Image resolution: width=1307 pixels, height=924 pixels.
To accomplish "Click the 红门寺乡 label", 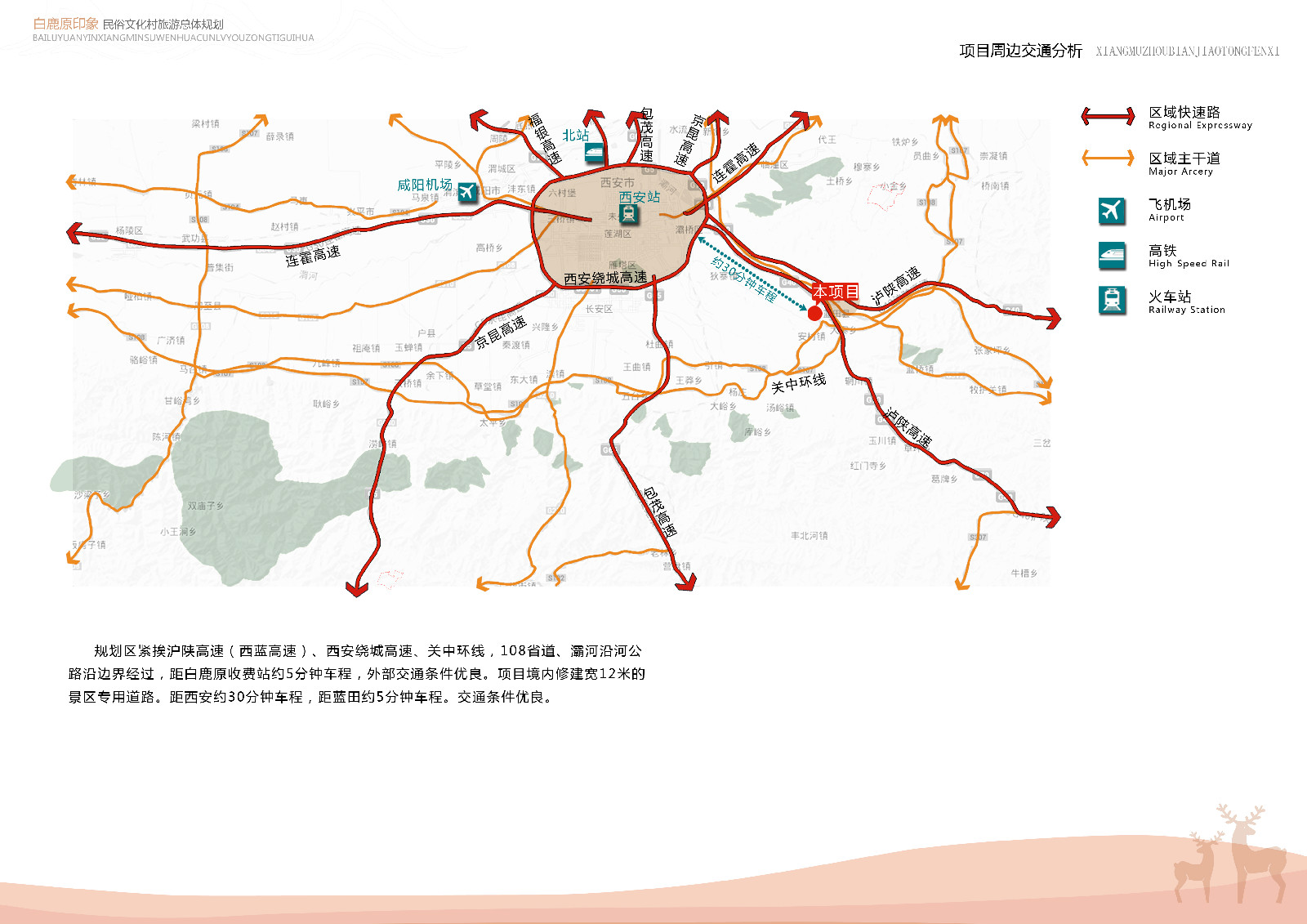I will pyautogui.click(x=868, y=466).
